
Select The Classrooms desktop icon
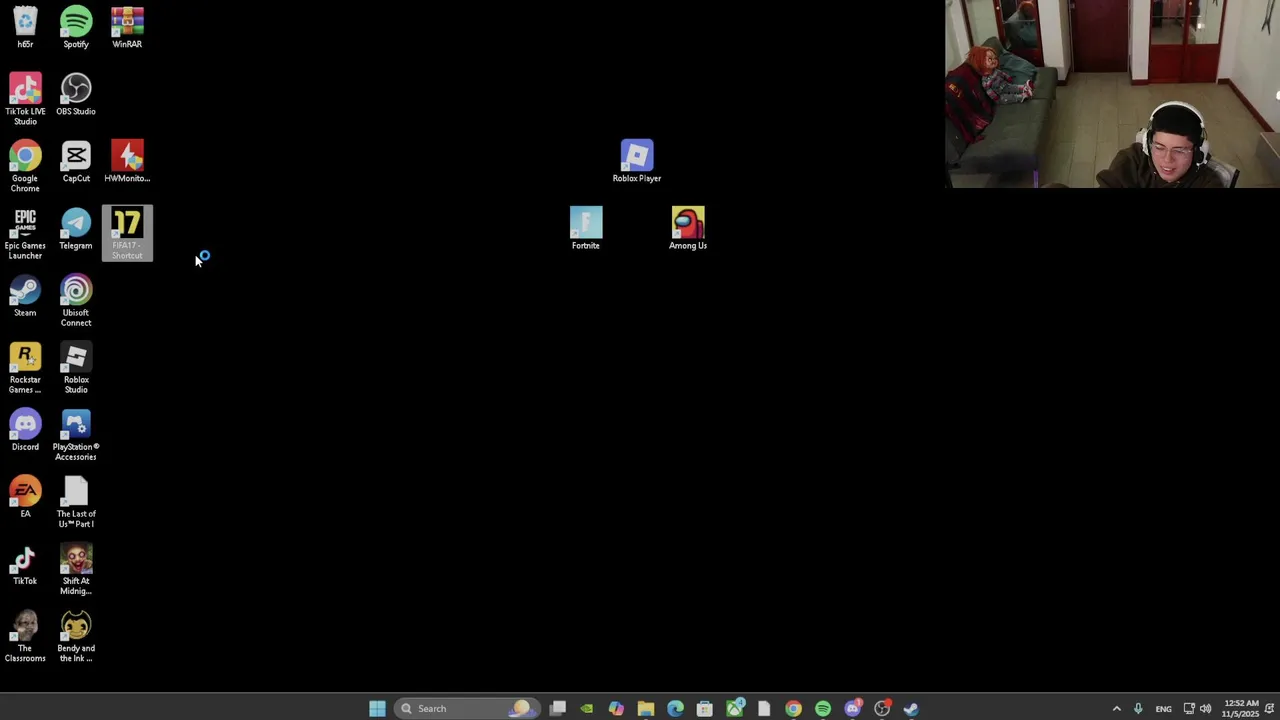[25, 635]
